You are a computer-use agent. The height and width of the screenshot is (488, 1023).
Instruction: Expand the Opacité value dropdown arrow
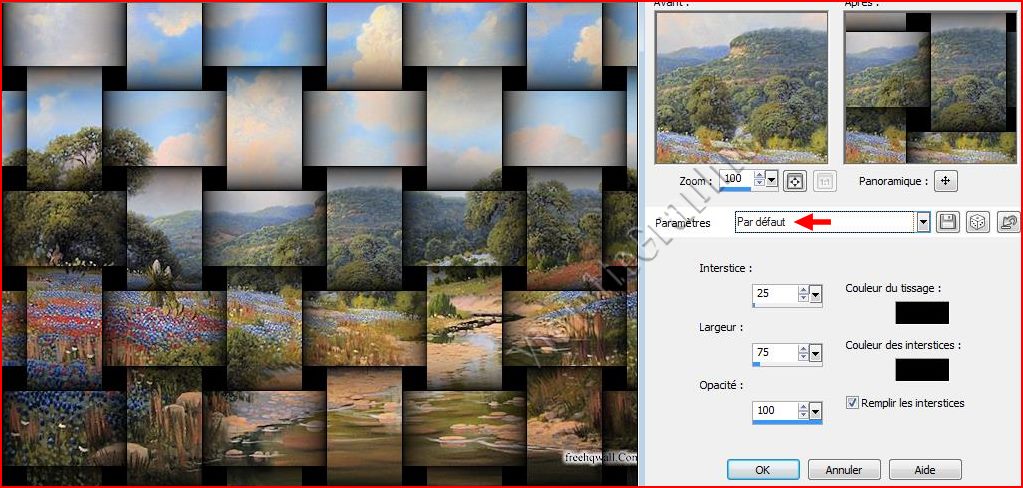815,411
